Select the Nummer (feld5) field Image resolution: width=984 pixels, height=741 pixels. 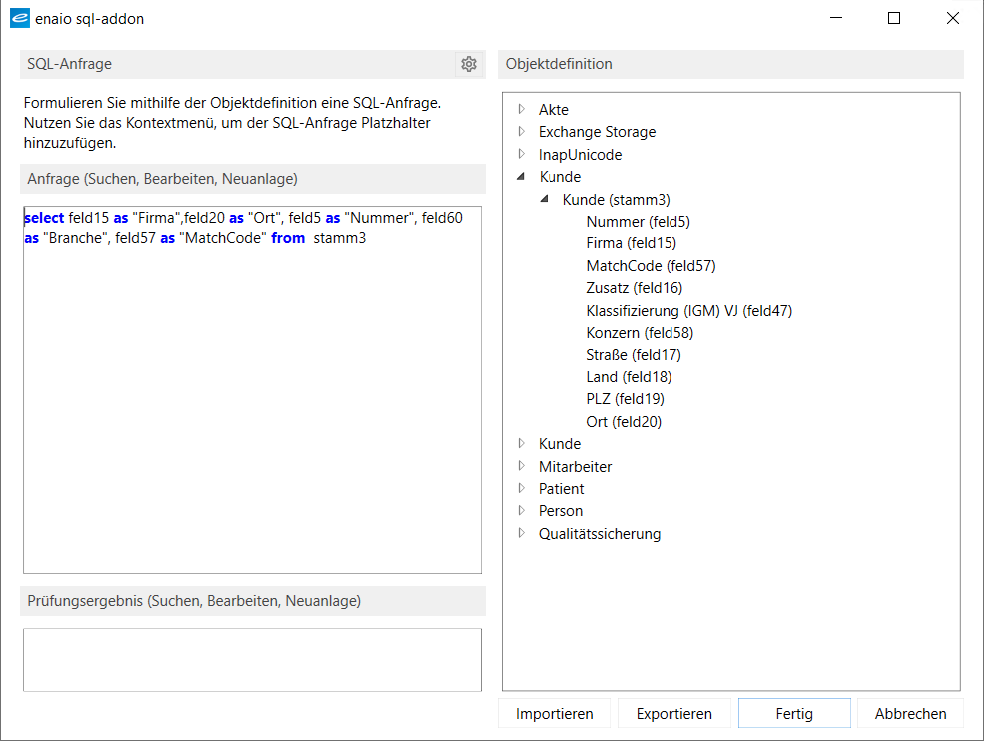tap(637, 222)
